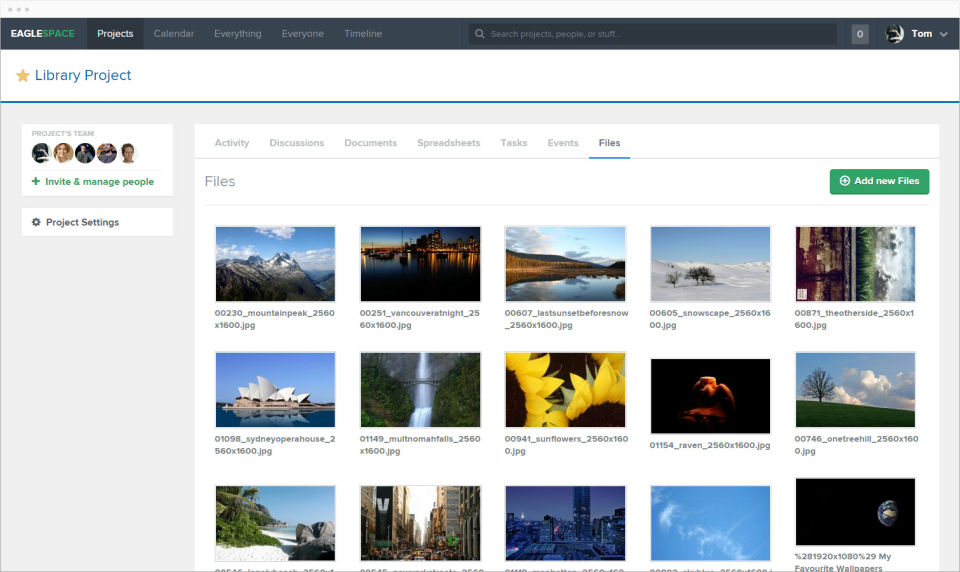This screenshot has height=572, width=960.
Task: Switch to the Spreadsheets tab
Action: coord(449,143)
